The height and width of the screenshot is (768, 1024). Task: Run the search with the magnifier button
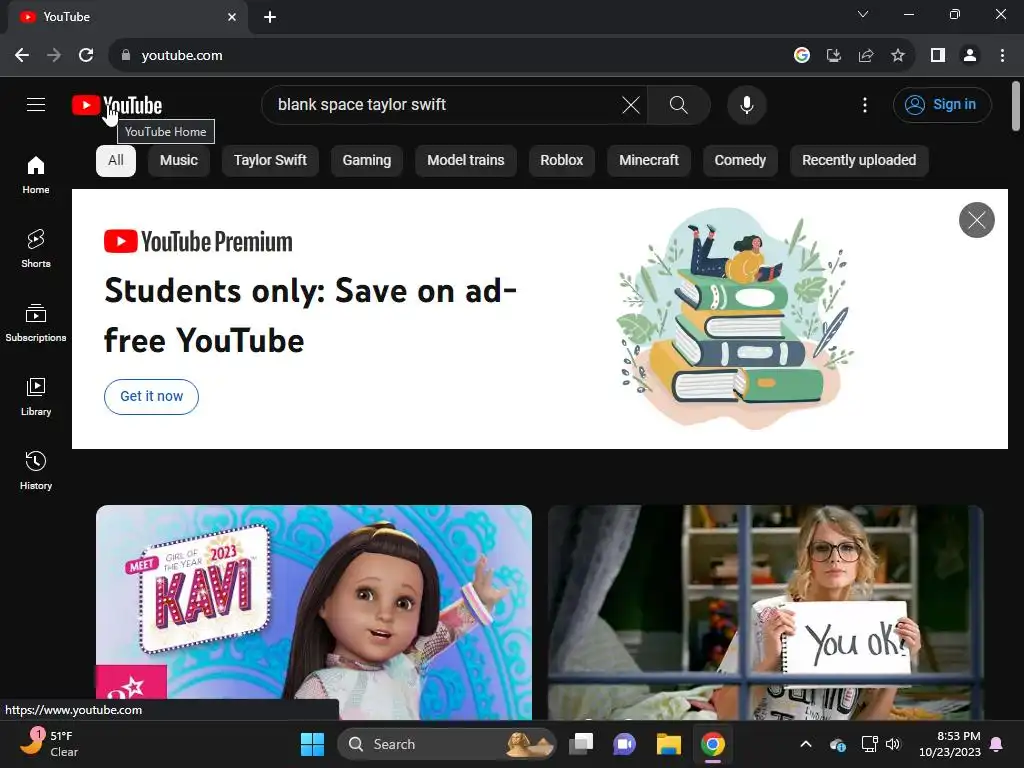pyautogui.click(x=679, y=104)
